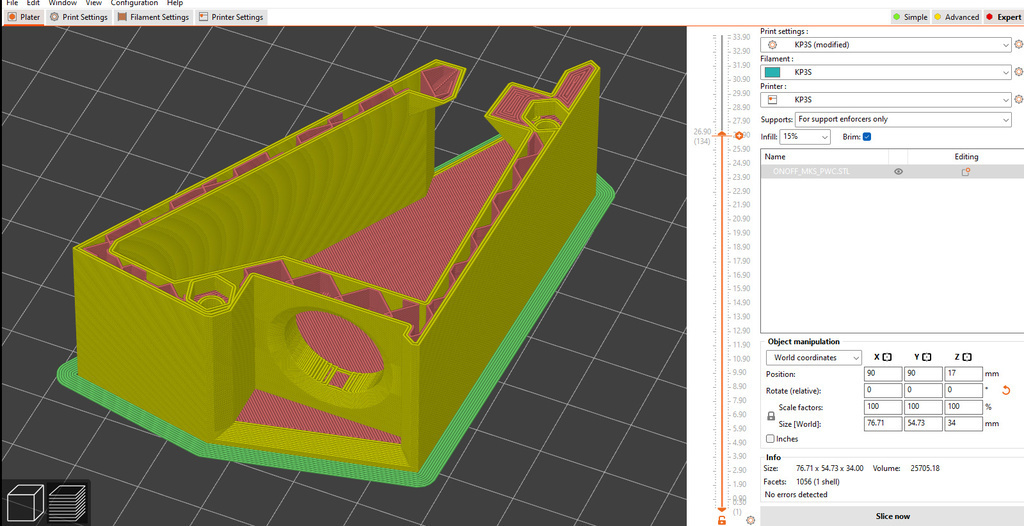Hide ONOFF_MKS_PWC.STL using the eye icon

[898, 172]
